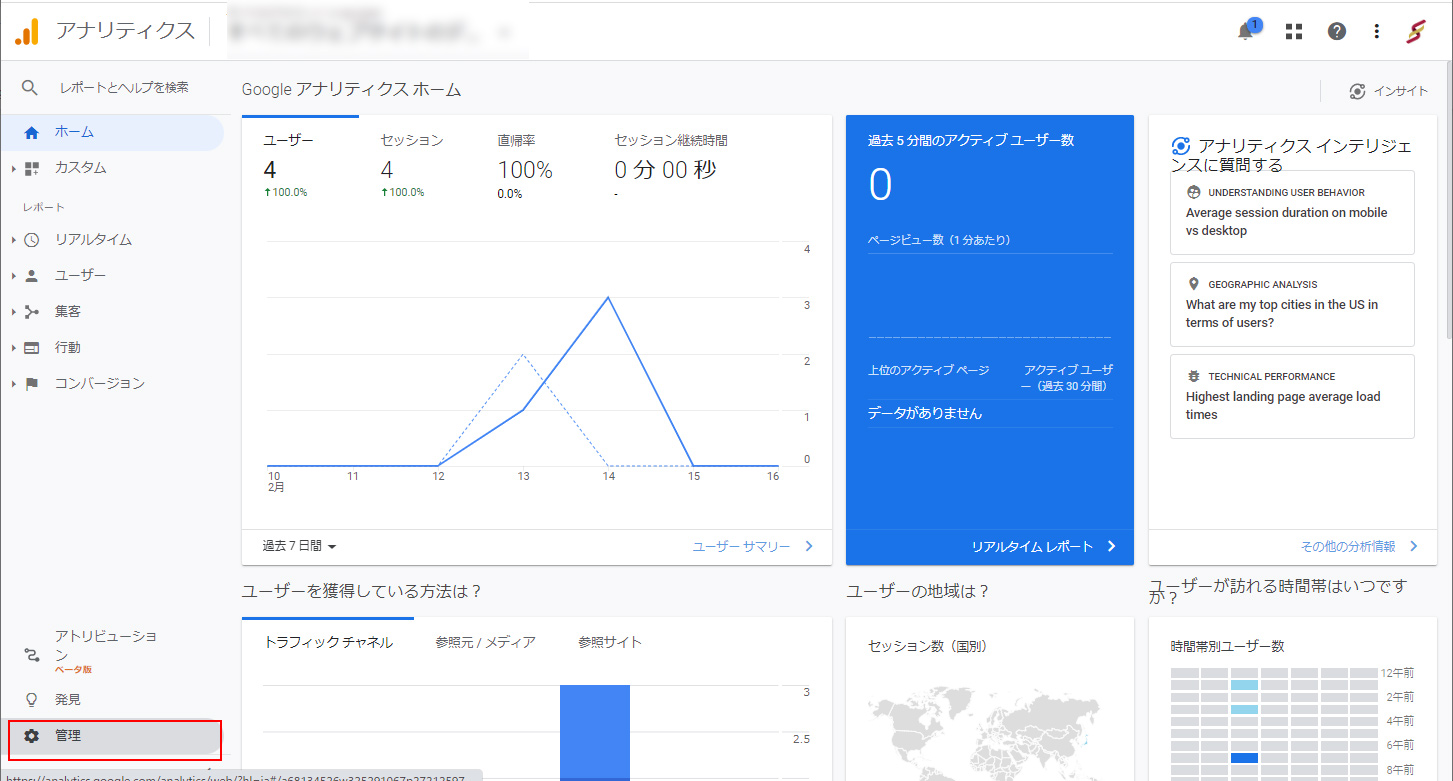Click the traffic channel blue bar
The width and height of the screenshot is (1453, 781).
[x=595, y=732]
